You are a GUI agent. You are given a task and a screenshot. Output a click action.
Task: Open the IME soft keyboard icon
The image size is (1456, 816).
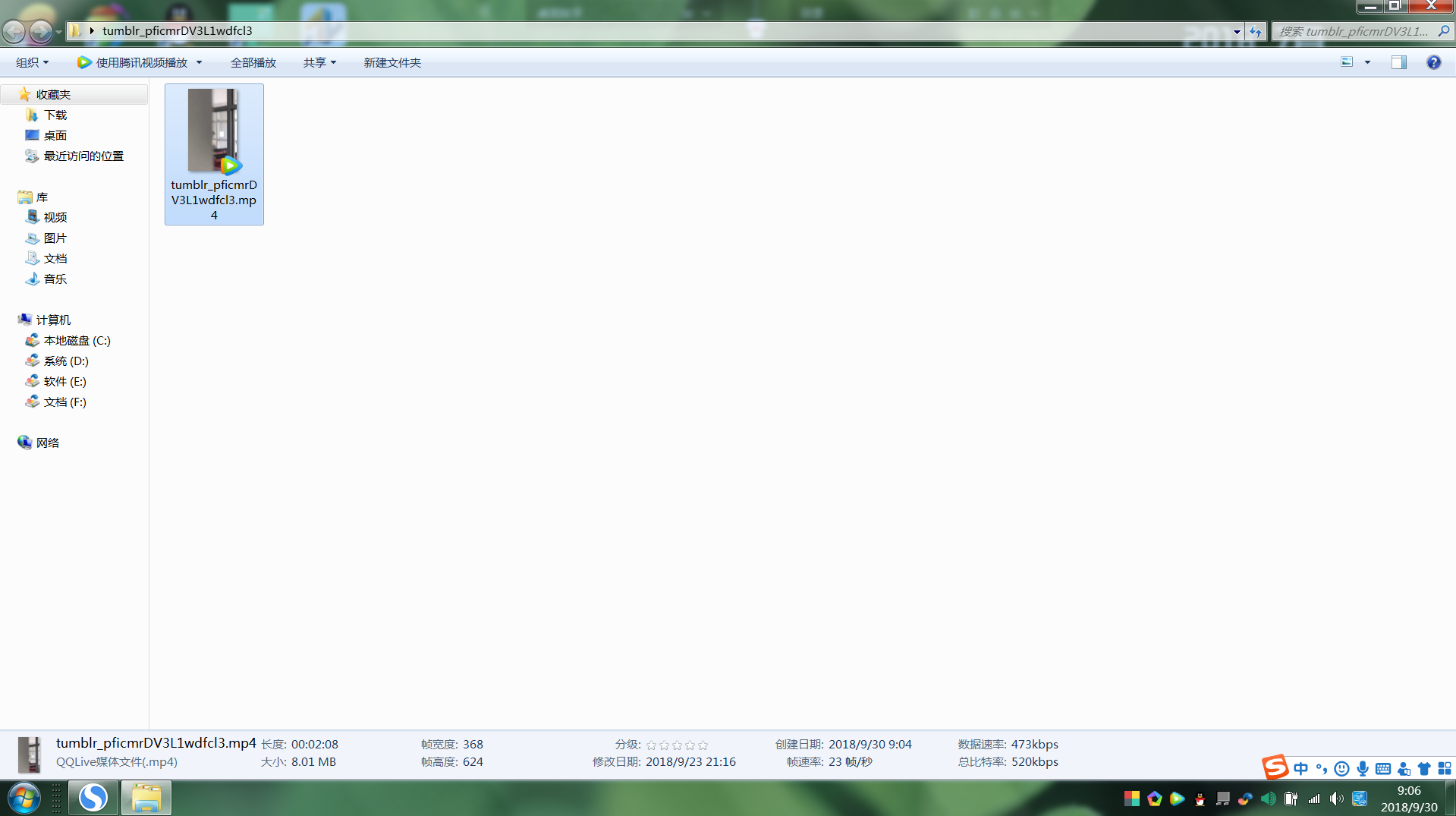pyautogui.click(x=1383, y=768)
